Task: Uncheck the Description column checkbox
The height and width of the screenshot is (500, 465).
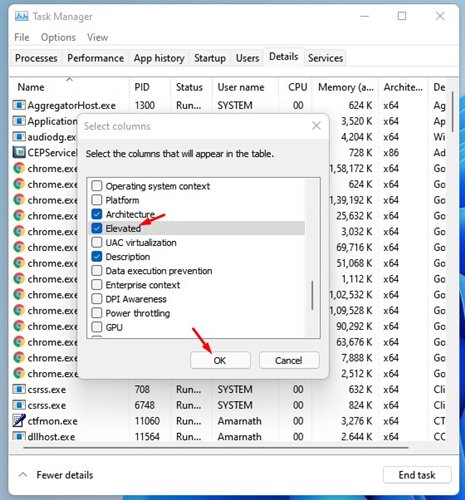Action: [97, 257]
